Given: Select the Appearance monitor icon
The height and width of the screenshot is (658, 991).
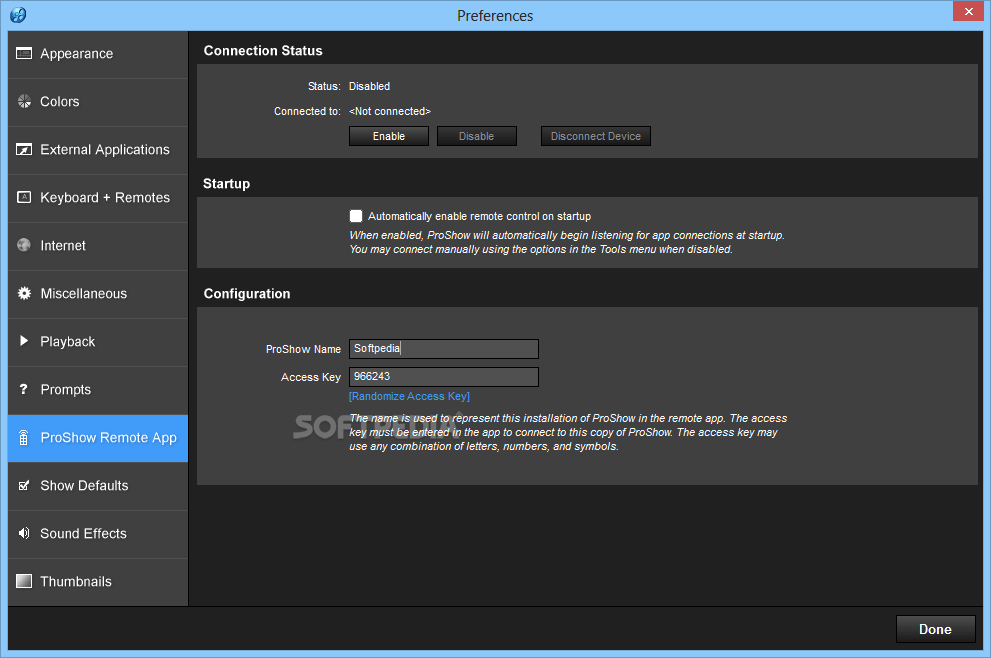Looking at the screenshot, I should coord(24,53).
